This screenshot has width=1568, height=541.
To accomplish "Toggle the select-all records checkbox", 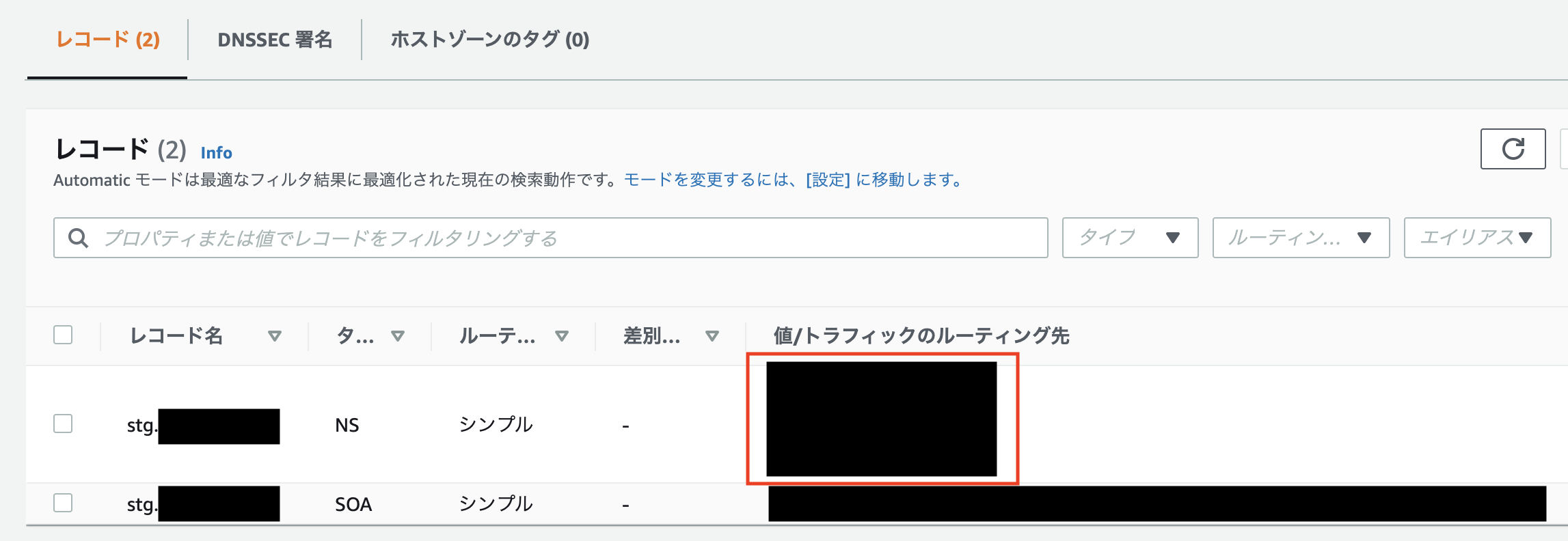I will [x=63, y=335].
